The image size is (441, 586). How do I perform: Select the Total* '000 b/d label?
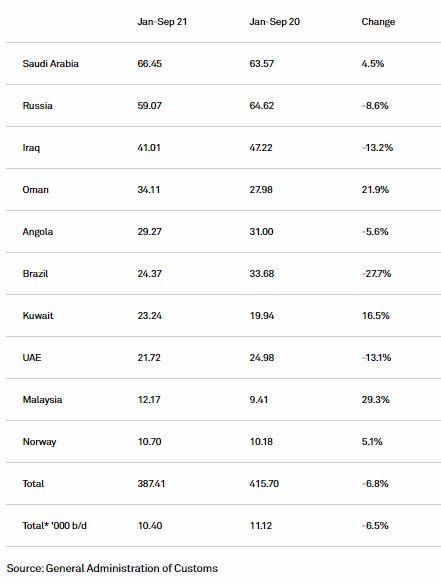point(55,525)
